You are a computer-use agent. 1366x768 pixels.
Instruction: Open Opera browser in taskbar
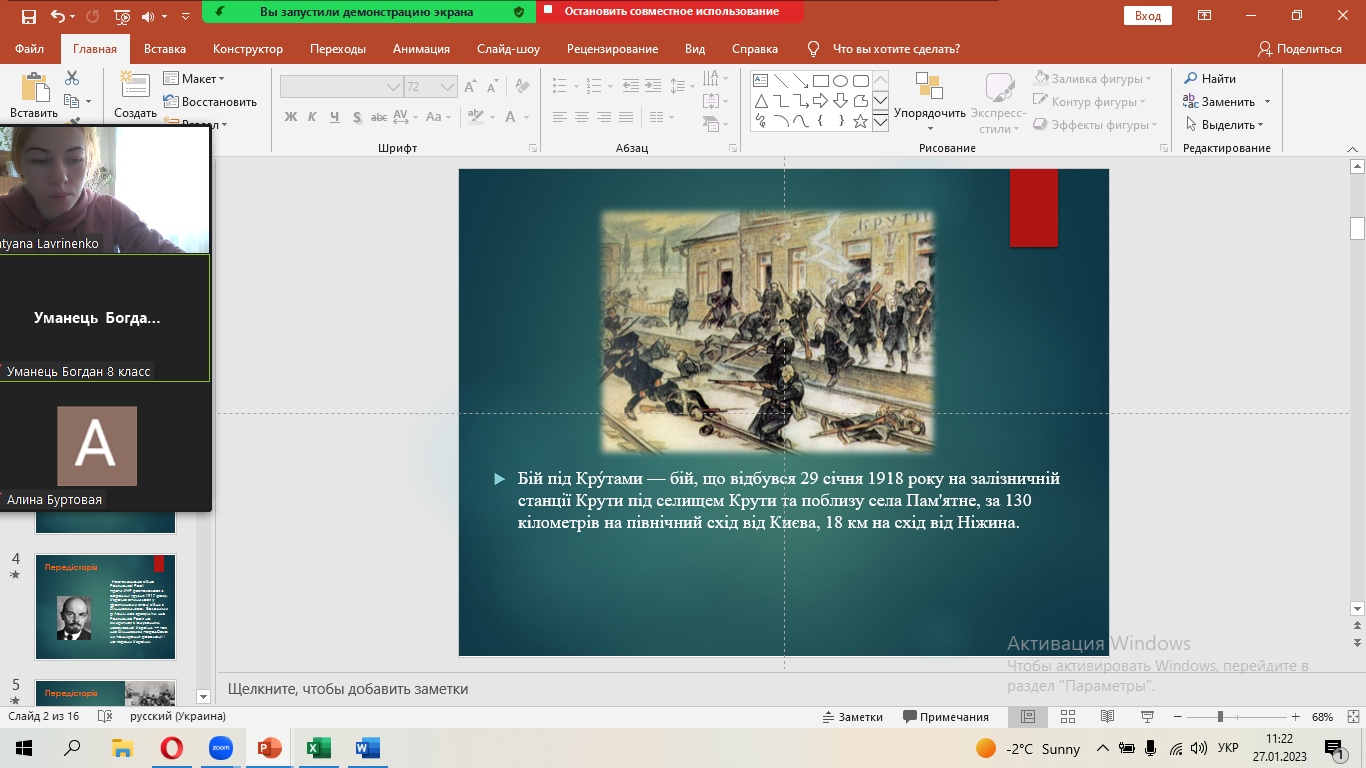coord(171,747)
